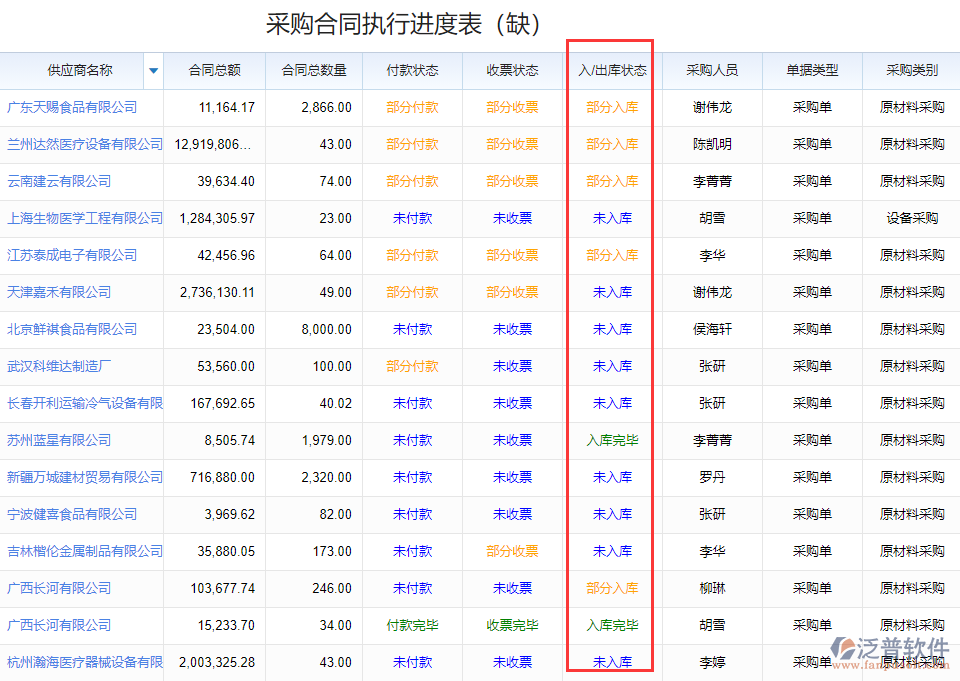Select the highlighted 入/出库状态 column header
Image resolution: width=960 pixels, height=681 pixels.
(612, 71)
